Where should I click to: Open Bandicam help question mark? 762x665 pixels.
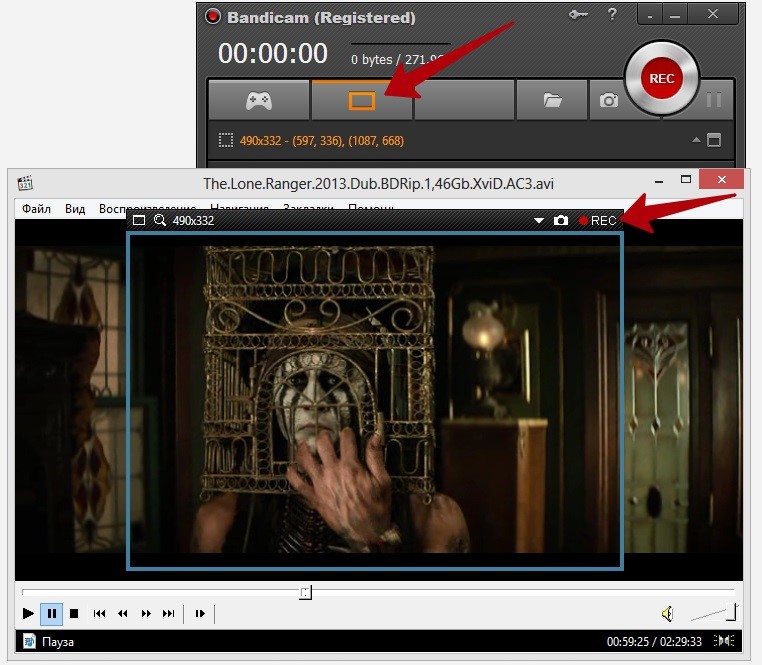(x=612, y=14)
